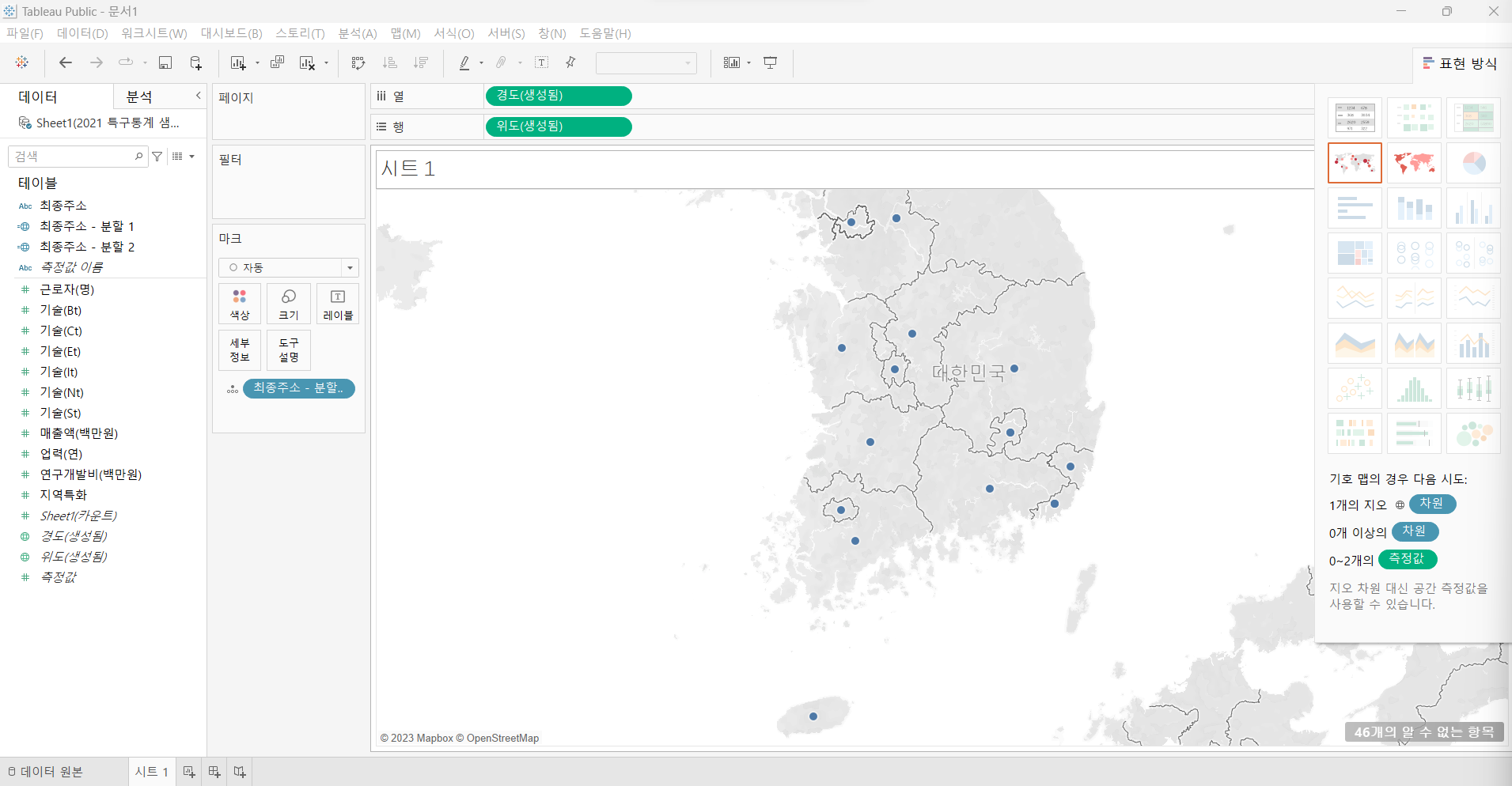Image resolution: width=1512 pixels, height=786 pixels.
Task: Click the duplicate sheet toolbar icon
Action: (x=277, y=62)
